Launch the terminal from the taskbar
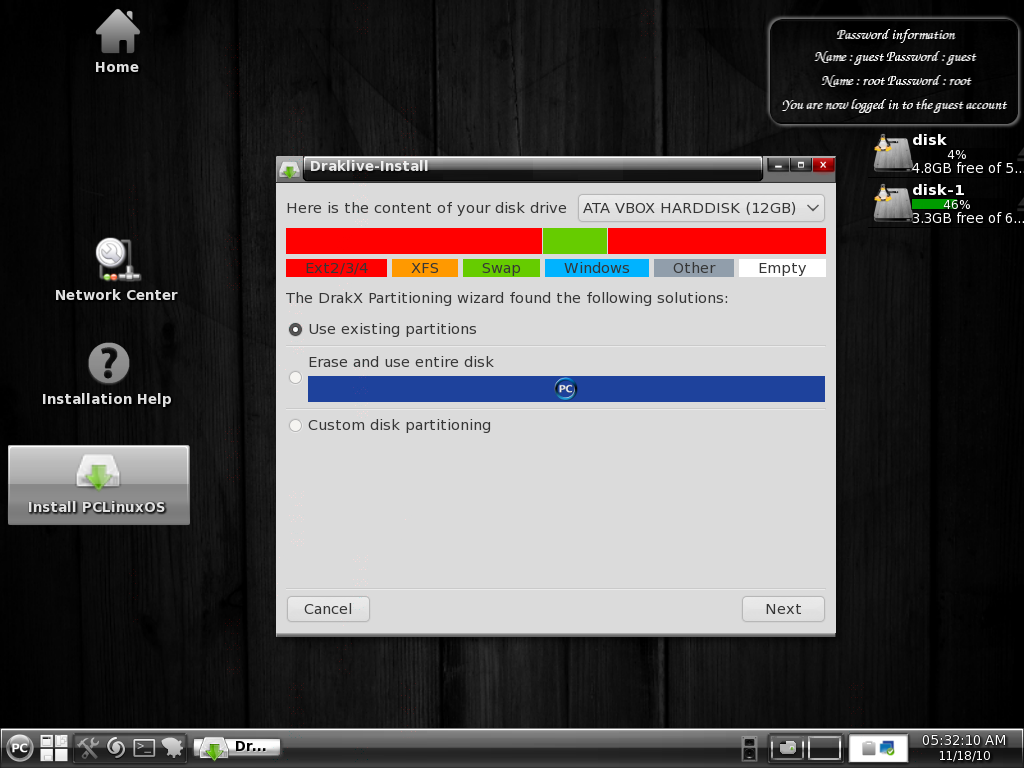Viewport: 1024px width, 768px height. 144,747
